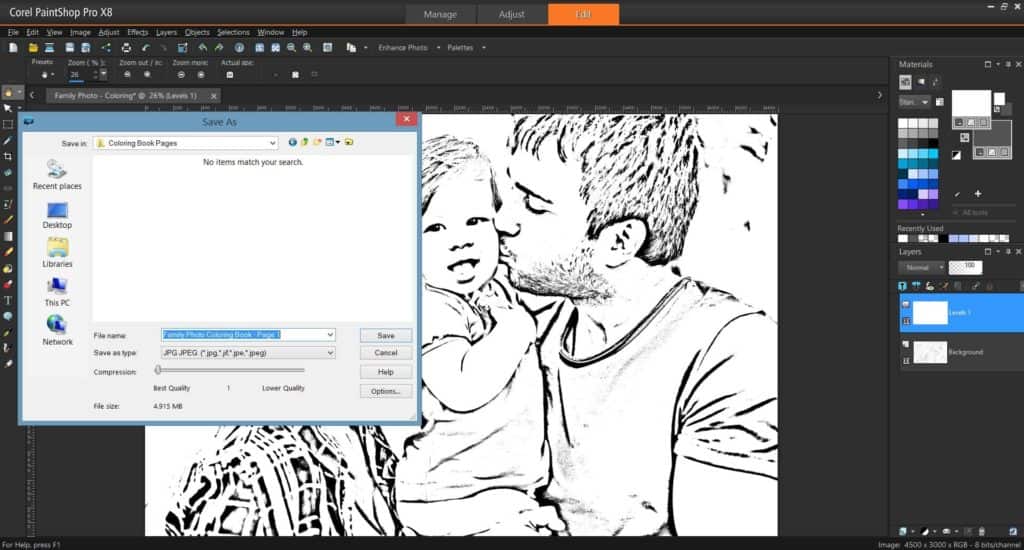Image resolution: width=1024 pixels, height=550 pixels.
Task: Open the layer blend mode Normal dropdown
Action: (920, 268)
